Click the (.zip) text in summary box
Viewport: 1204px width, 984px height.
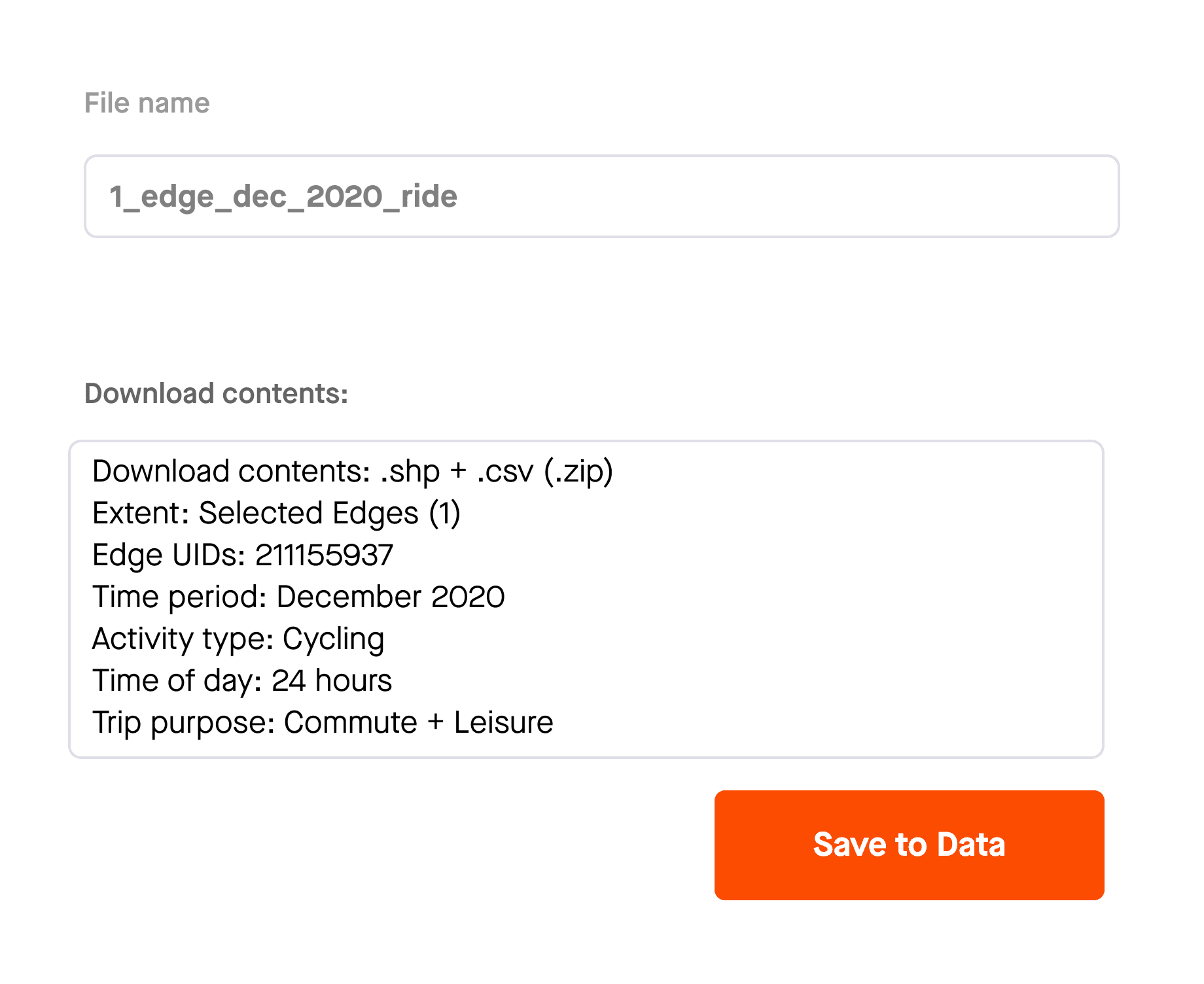(x=578, y=472)
